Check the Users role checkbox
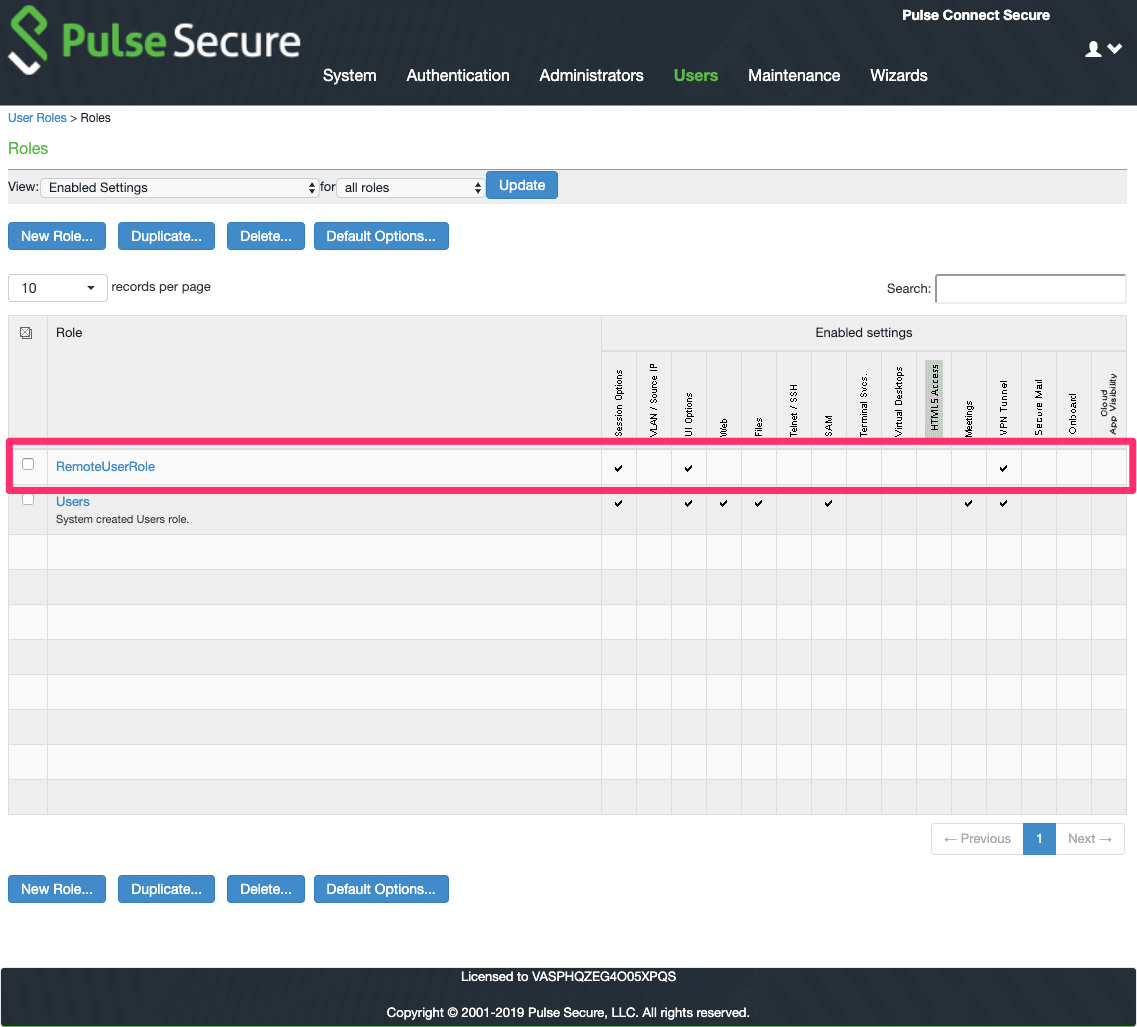The width and height of the screenshot is (1137, 1027). click(27, 499)
